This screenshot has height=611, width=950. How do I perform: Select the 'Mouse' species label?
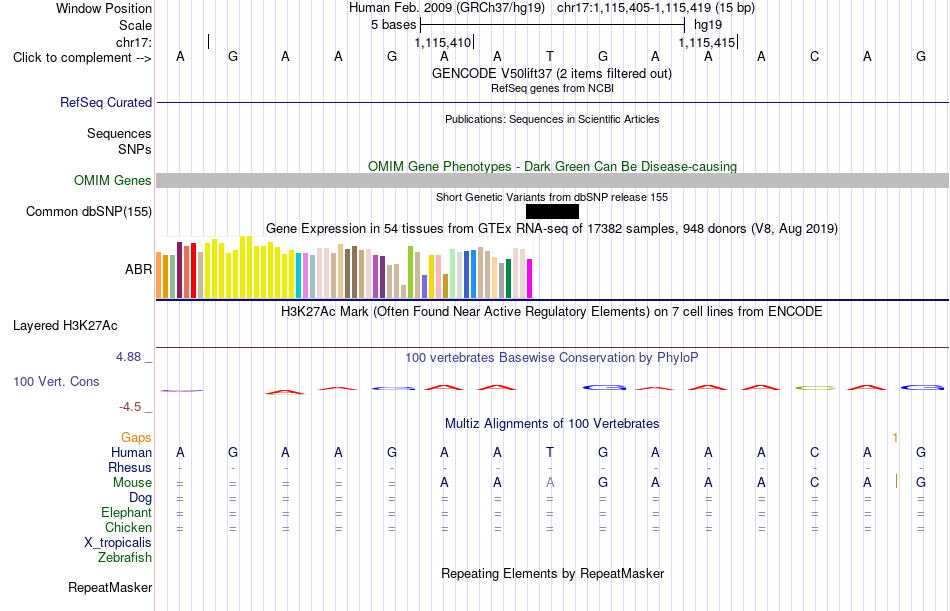pyautogui.click(x=132, y=482)
